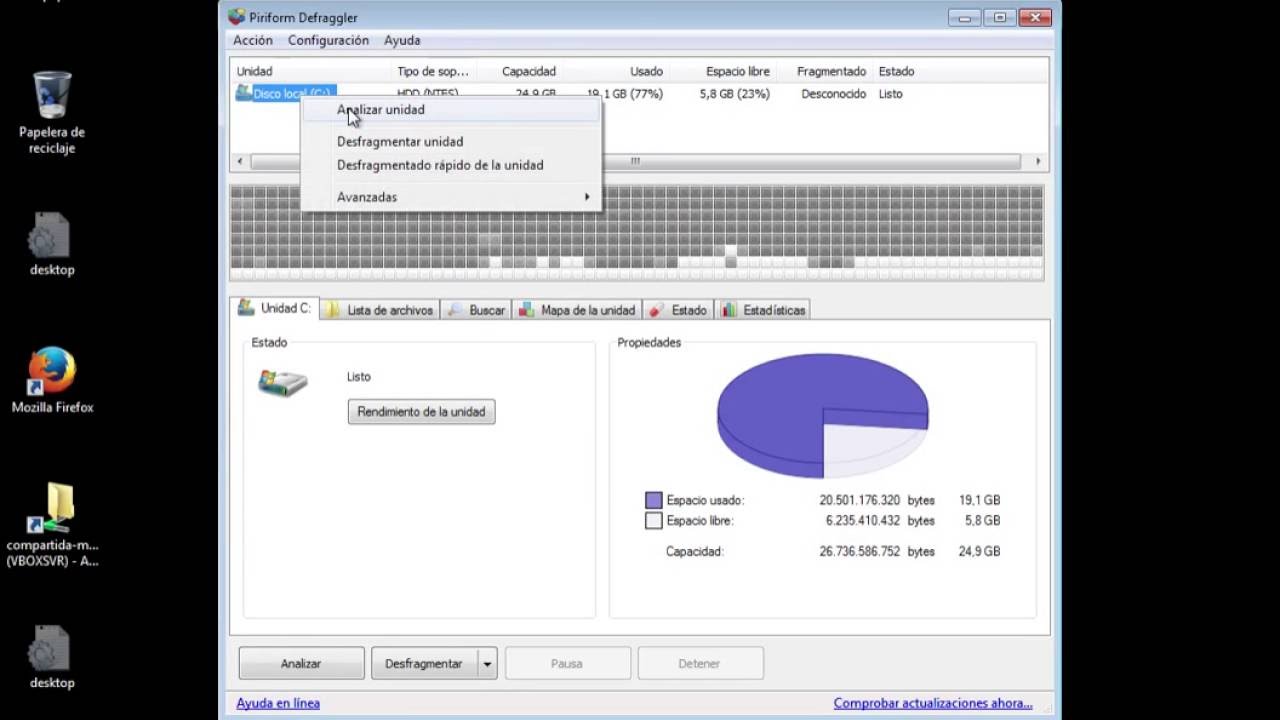Choose Desfragmentar unidad from context menu

click(451, 142)
